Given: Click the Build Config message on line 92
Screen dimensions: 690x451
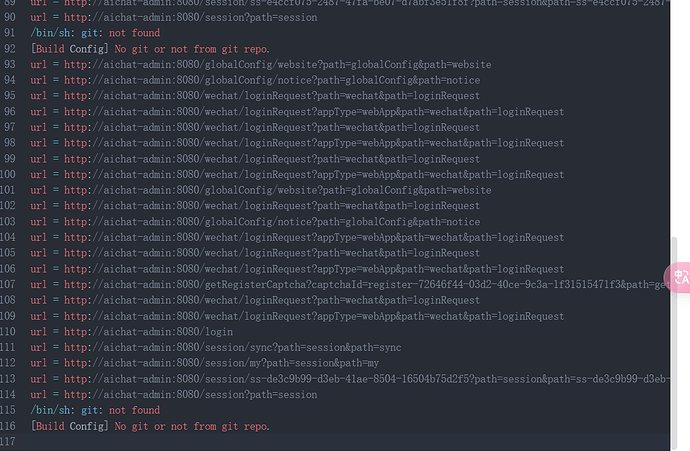Looking at the screenshot, I should pyautogui.click(x=150, y=49).
